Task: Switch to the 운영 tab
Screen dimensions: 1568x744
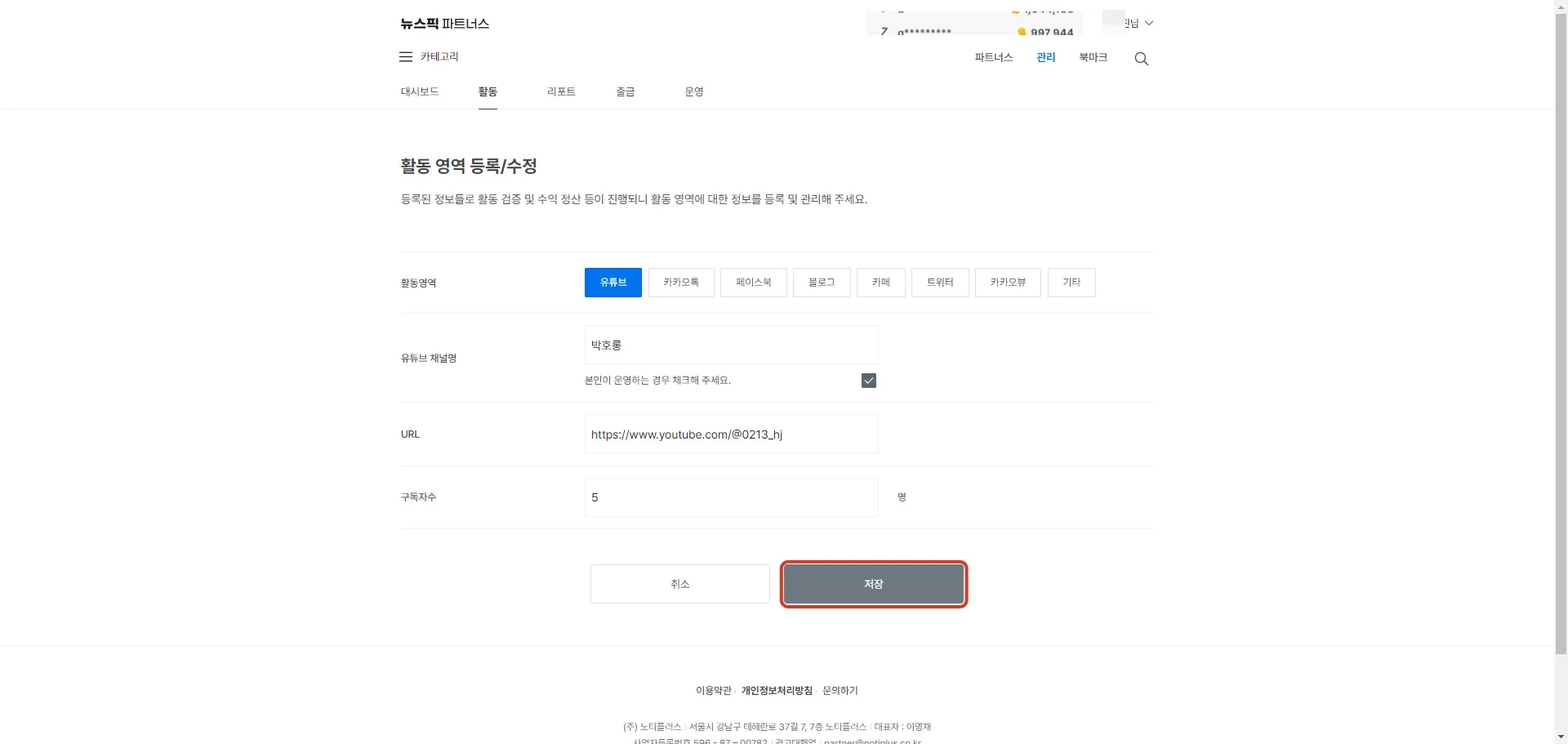Action: (694, 91)
